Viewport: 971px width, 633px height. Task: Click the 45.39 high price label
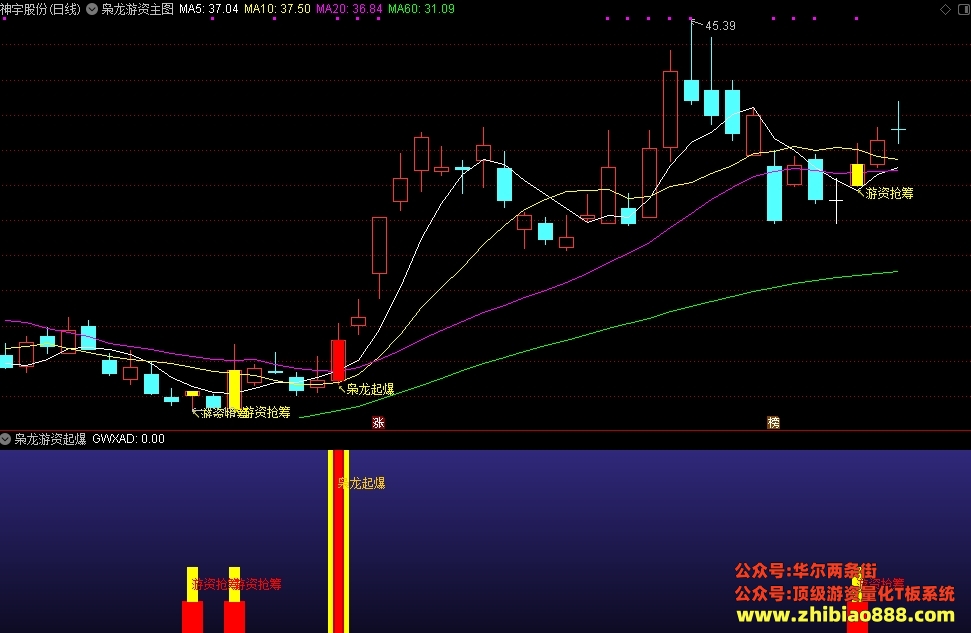(720, 26)
